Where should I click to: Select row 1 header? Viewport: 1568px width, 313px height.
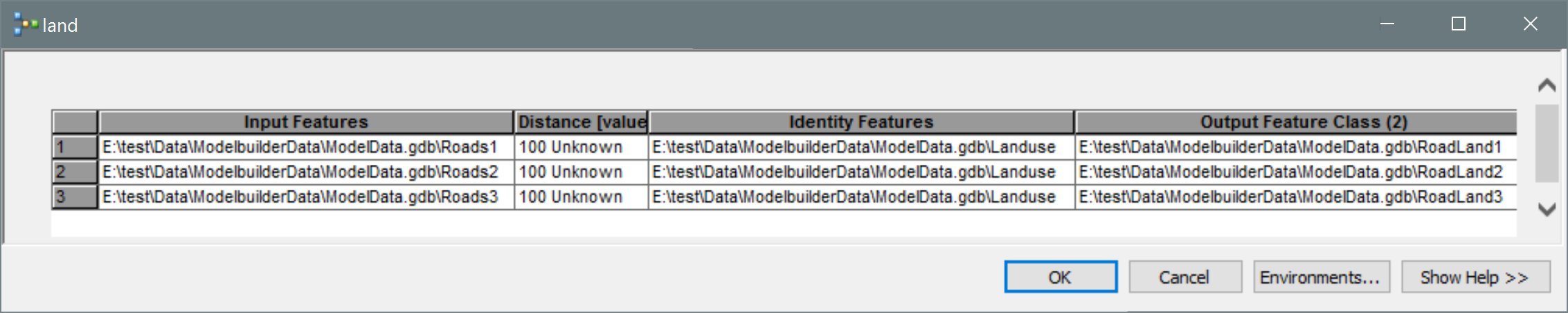click(75, 147)
